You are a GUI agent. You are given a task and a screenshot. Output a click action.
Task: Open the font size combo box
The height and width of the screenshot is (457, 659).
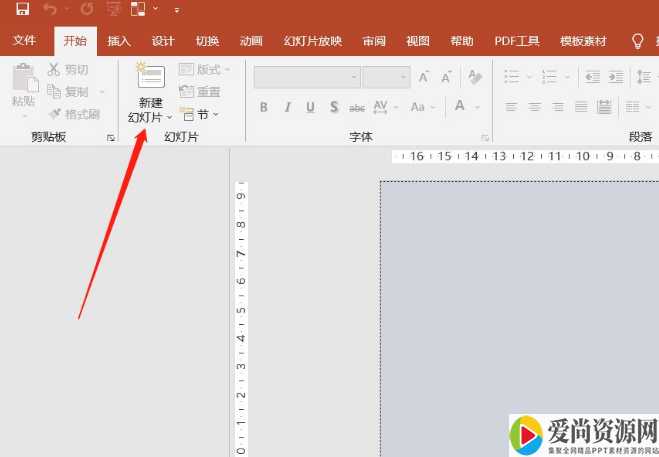(386, 77)
